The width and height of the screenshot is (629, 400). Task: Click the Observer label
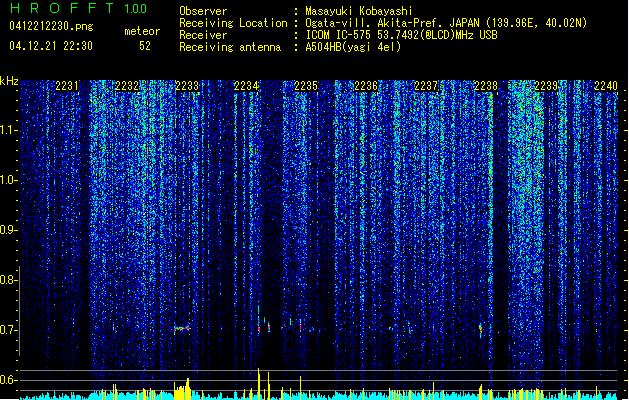point(203,11)
